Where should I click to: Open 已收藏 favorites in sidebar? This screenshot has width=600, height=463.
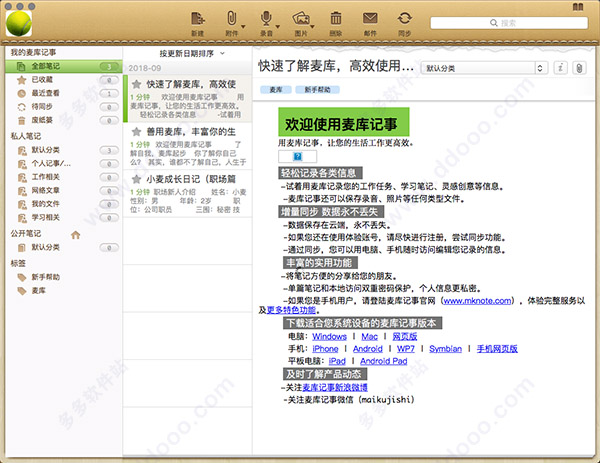[x=64, y=80]
